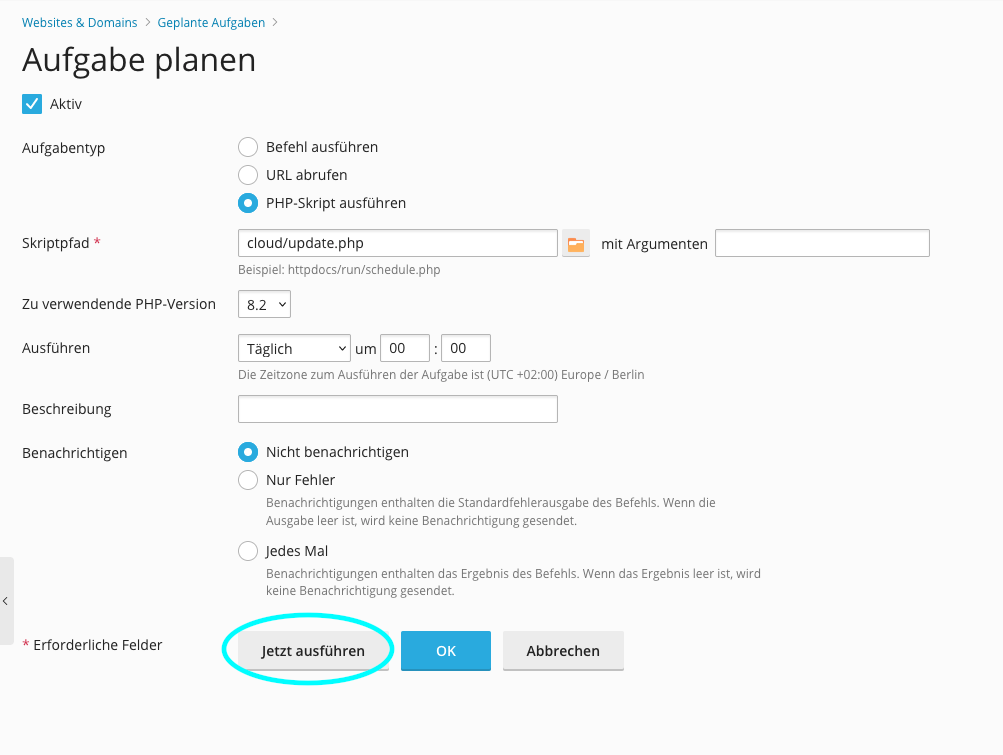
Task: Click into the Skriptpfad text field
Action: (397, 243)
